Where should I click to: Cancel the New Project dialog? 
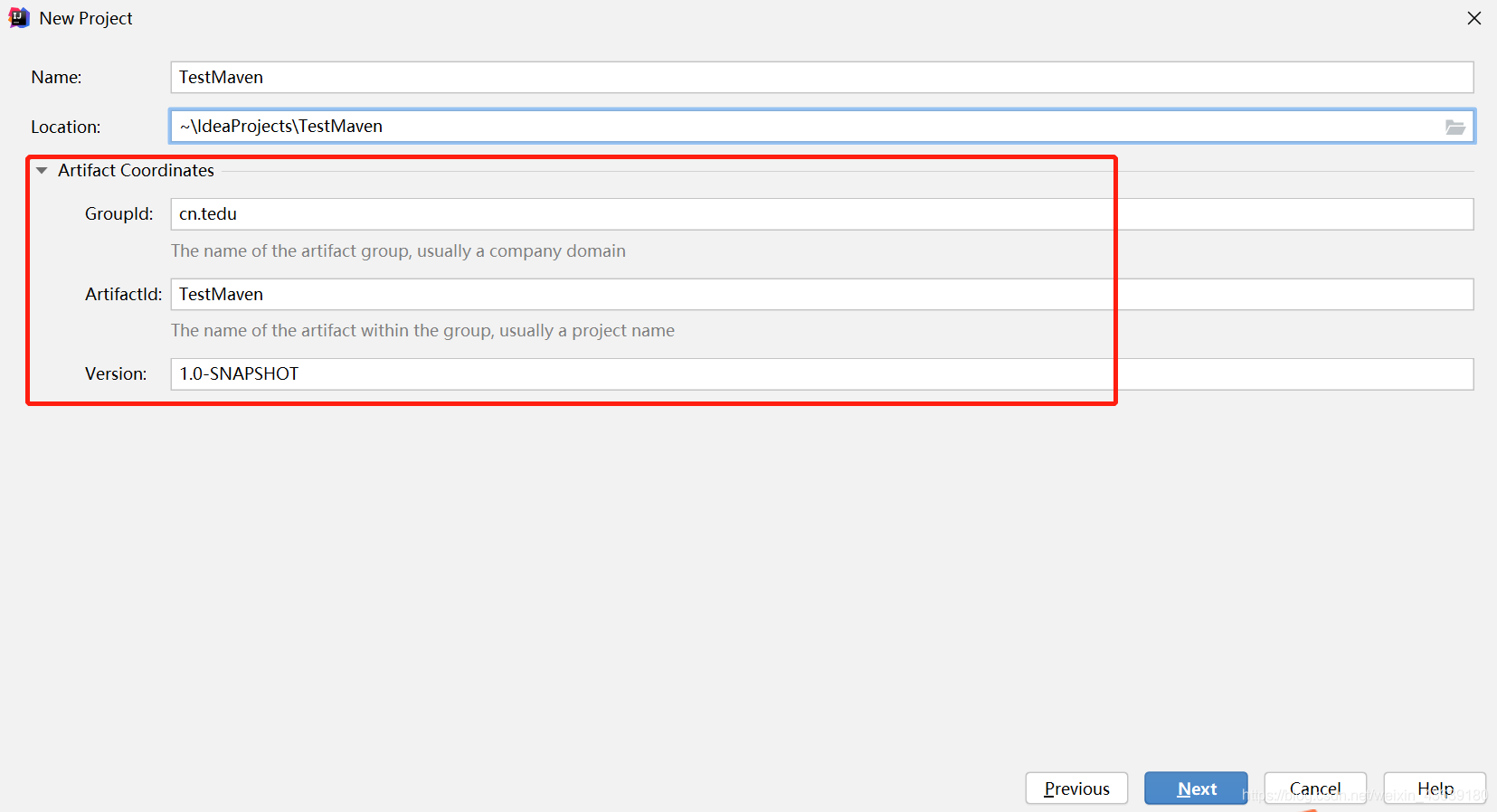[1315, 788]
